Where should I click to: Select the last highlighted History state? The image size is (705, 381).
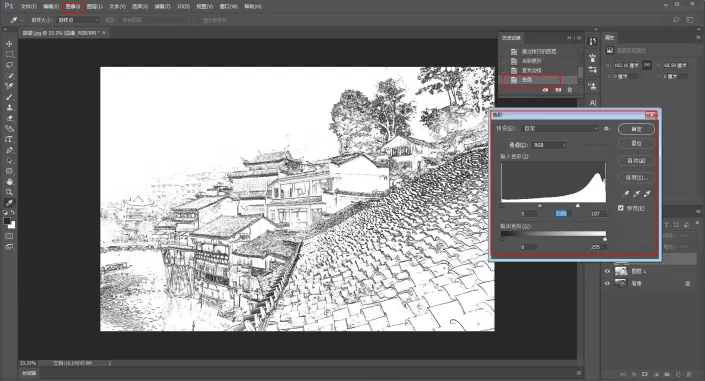coord(539,80)
